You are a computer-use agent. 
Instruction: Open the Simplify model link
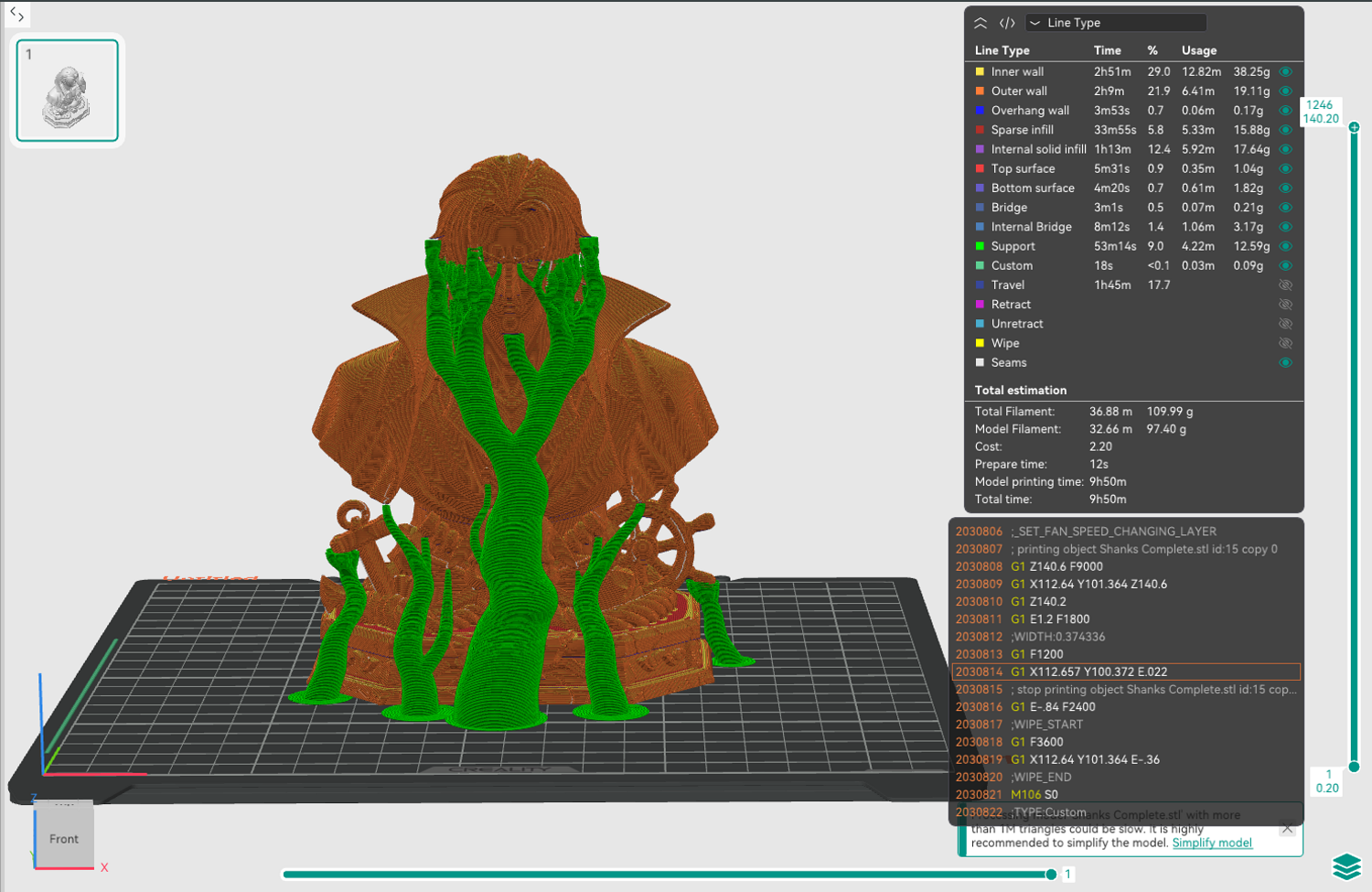click(x=1212, y=843)
